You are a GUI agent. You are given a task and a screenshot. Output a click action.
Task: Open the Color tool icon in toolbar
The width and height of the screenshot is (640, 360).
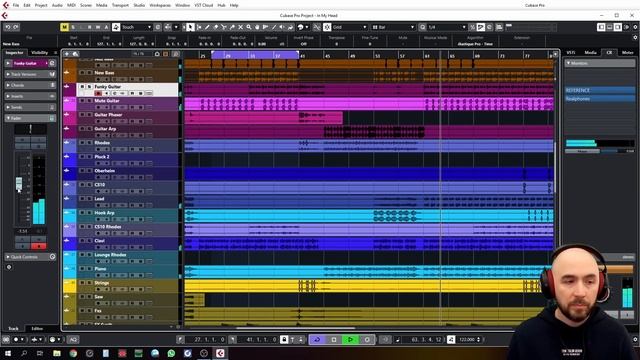click(300, 27)
